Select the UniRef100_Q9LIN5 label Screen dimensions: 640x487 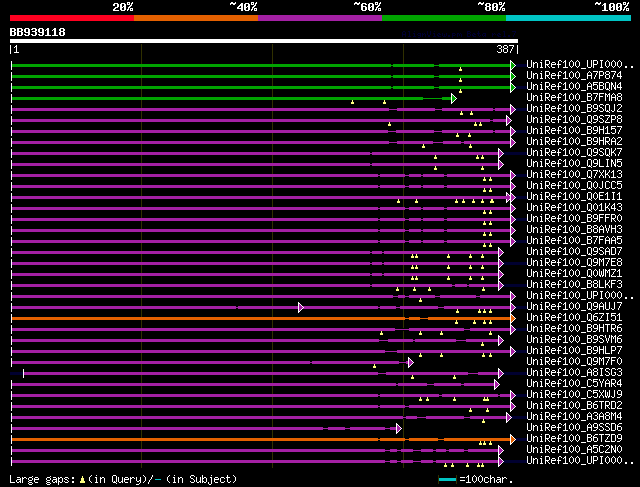click(x=574, y=164)
